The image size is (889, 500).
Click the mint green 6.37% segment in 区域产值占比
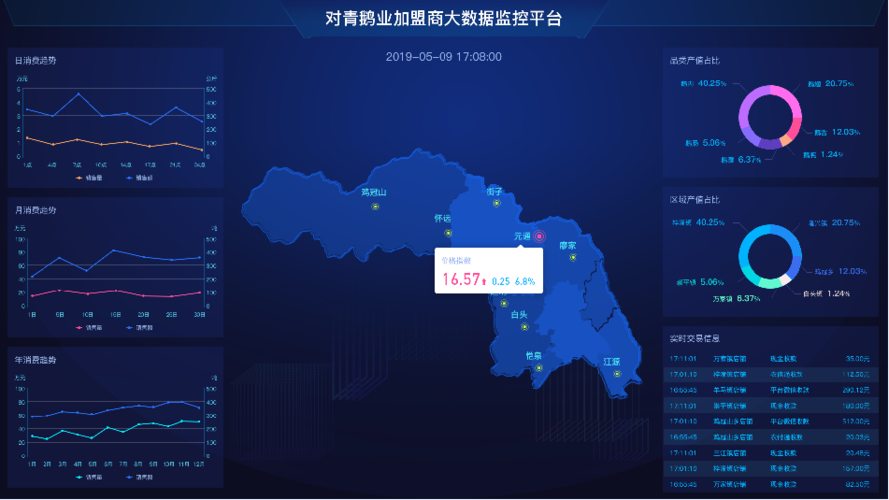point(769,283)
